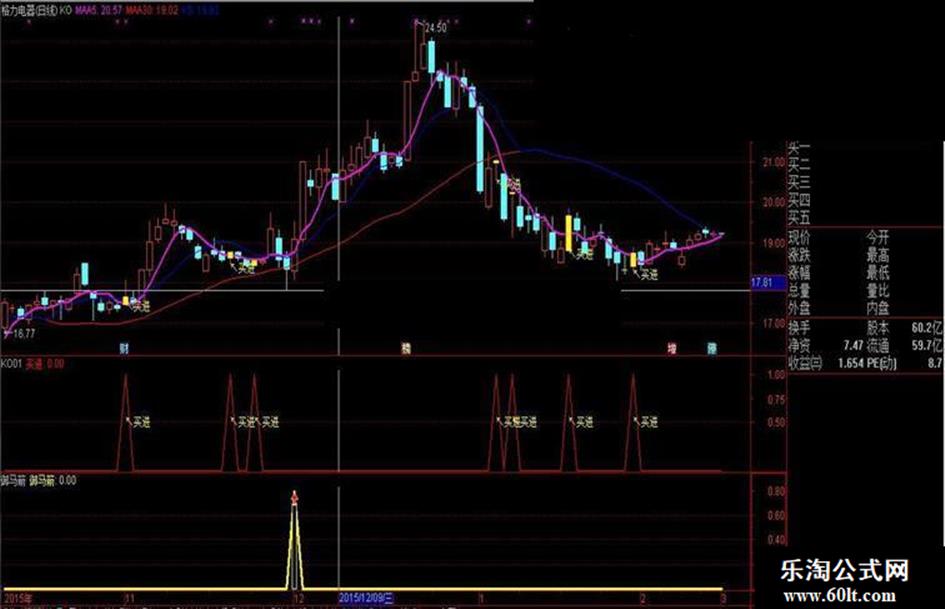Click the blue 财 event marker
This screenshot has width=945, height=609.
pyautogui.click(x=124, y=348)
